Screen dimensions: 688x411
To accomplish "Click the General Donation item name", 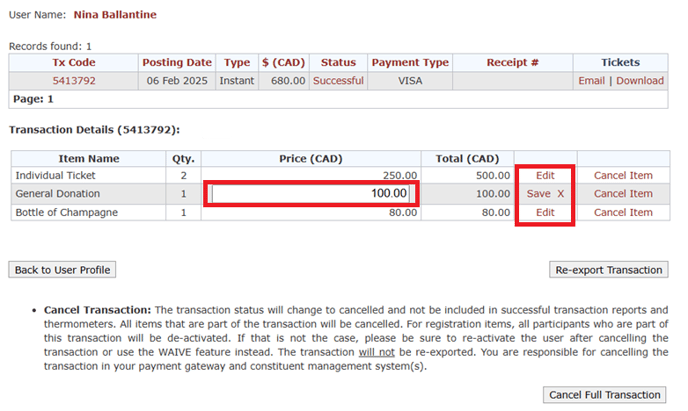I will click(57, 194).
